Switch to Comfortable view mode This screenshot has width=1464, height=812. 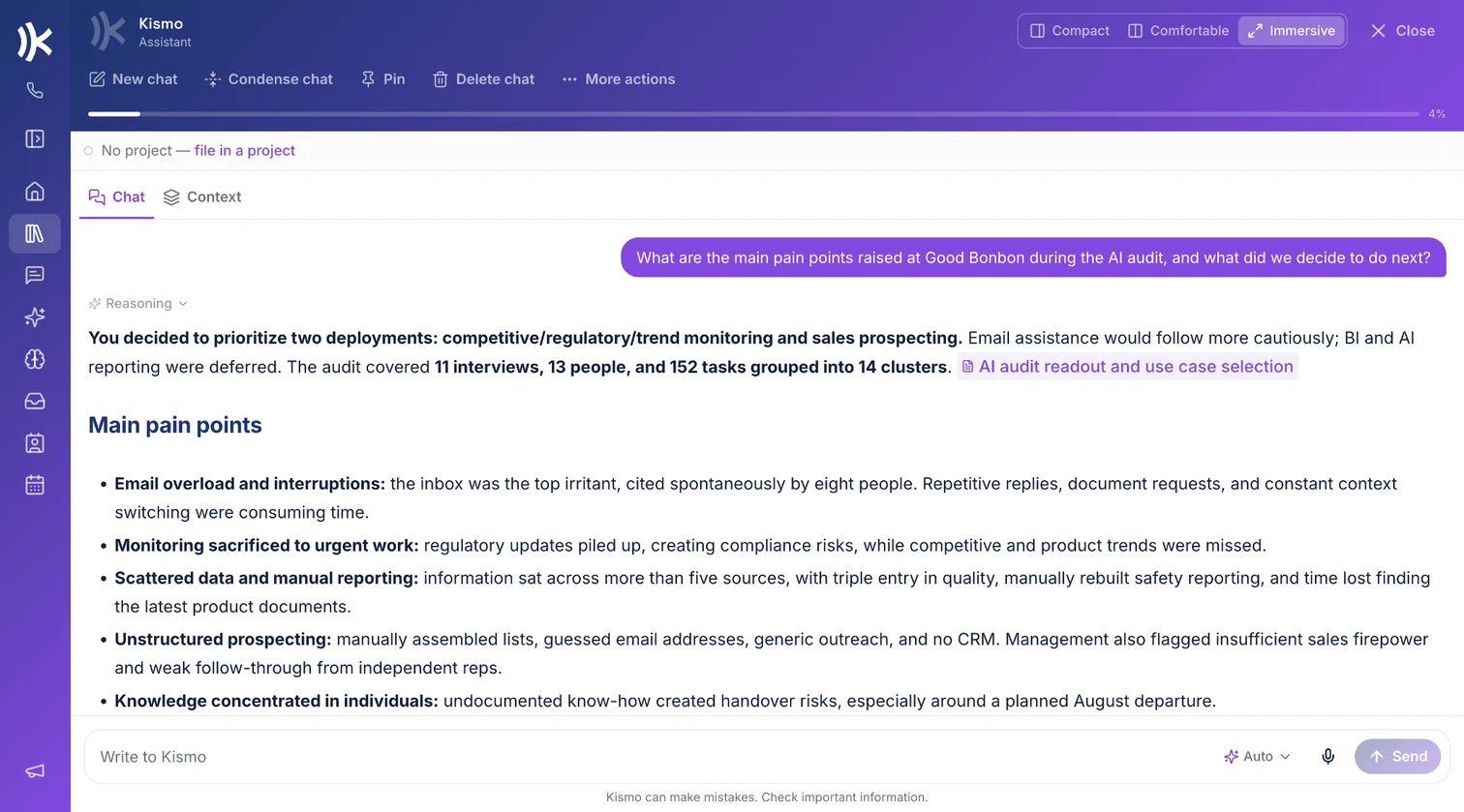click(x=1178, y=31)
